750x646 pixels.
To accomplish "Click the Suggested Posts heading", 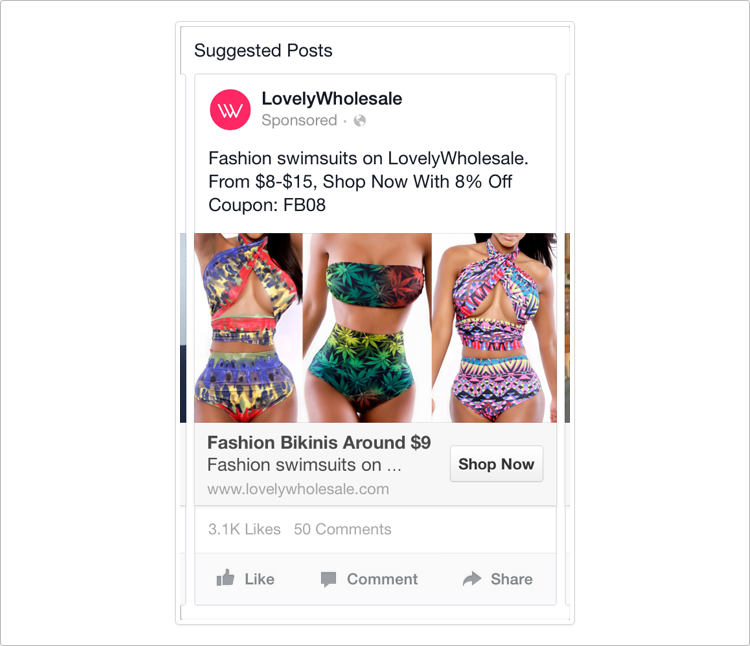I will (x=263, y=51).
